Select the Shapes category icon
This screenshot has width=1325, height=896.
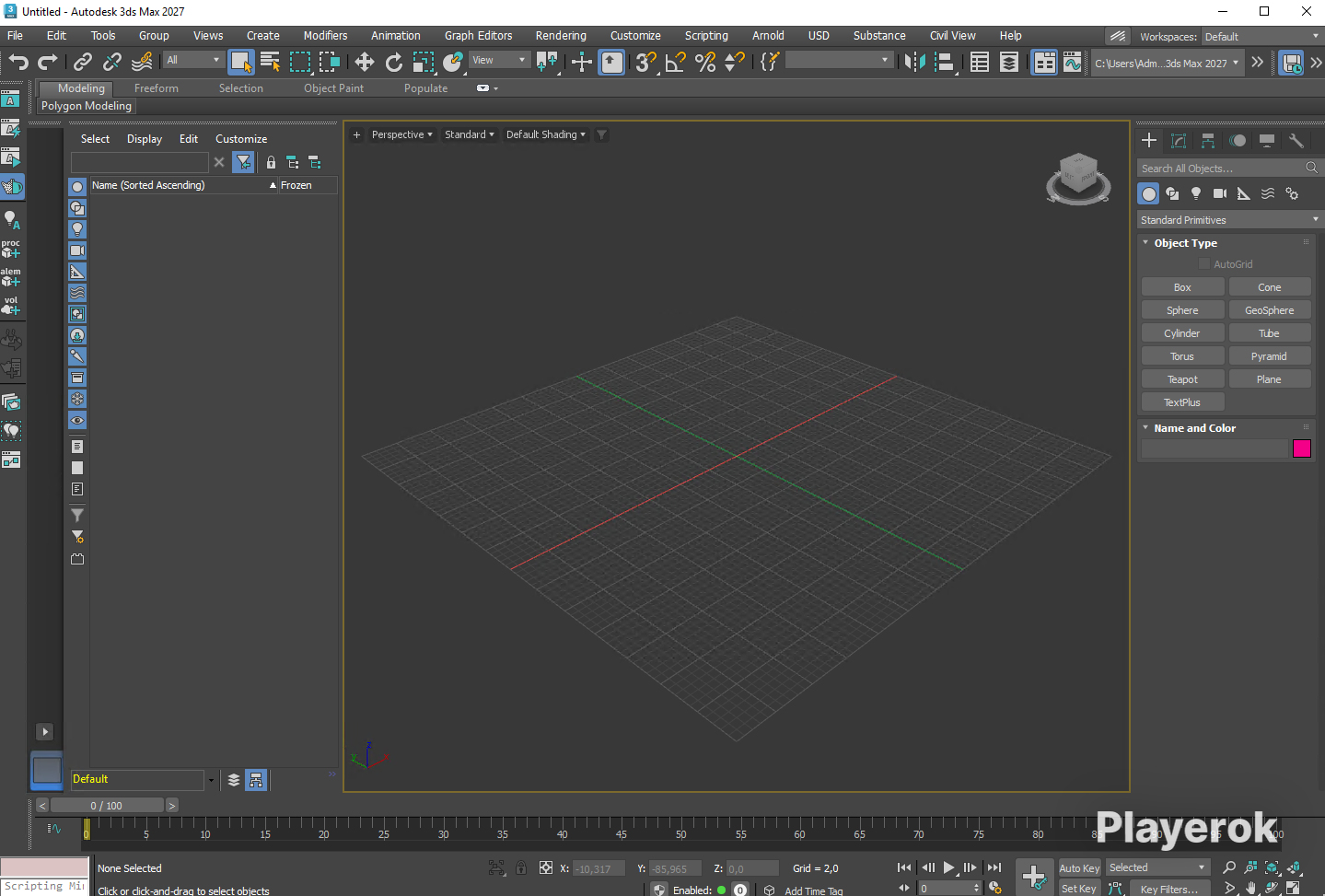[1172, 193]
